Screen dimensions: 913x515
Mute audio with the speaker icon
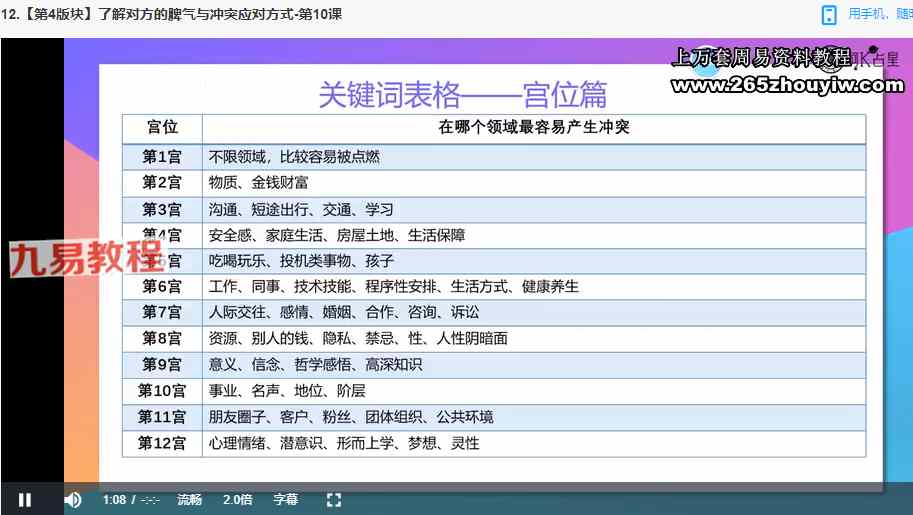72,500
